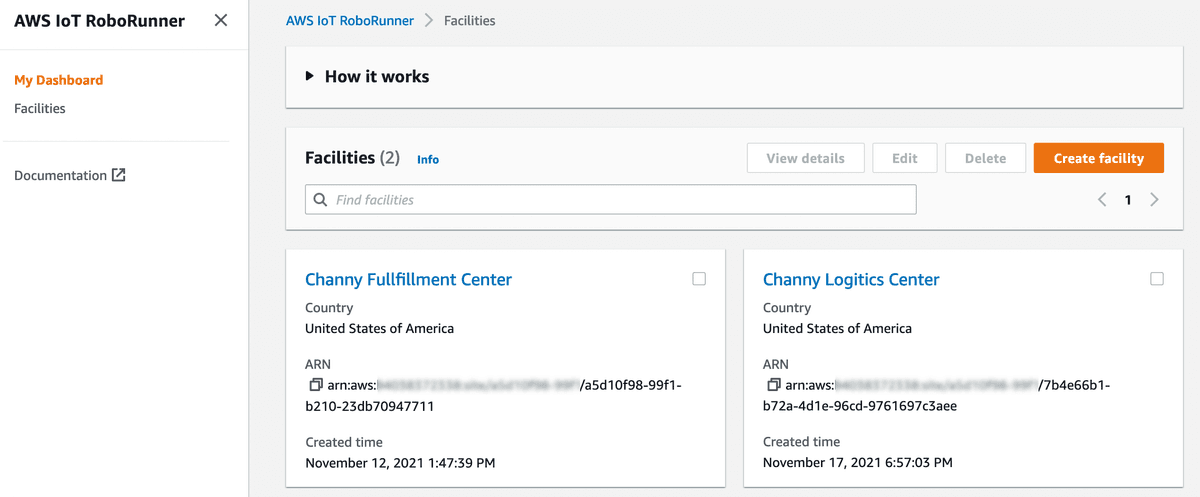Click the Delete button
1200x497 pixels.
point(985,158)
